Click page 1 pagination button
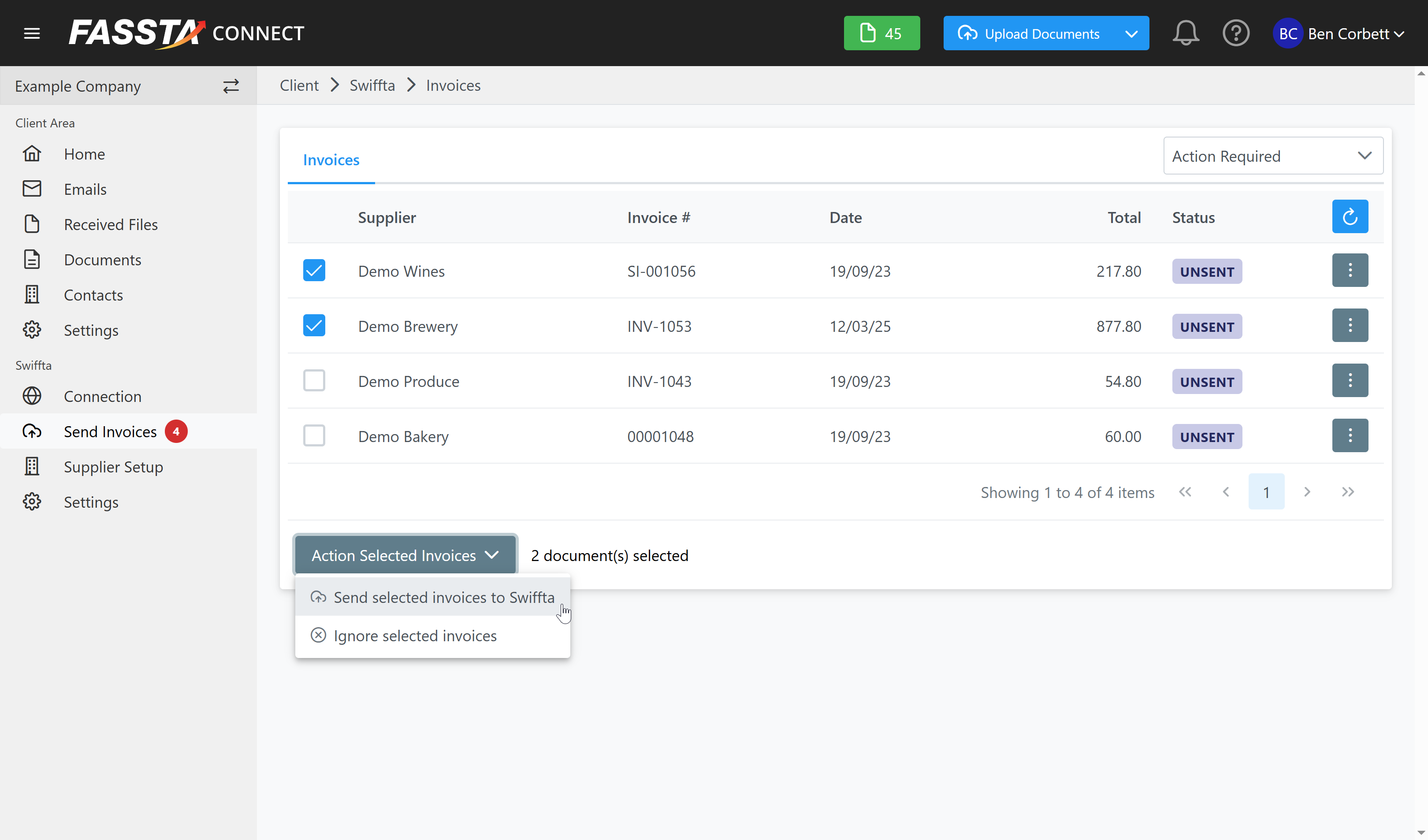The width and height of the screenshot is (1428, 840). pos(1265,492)
